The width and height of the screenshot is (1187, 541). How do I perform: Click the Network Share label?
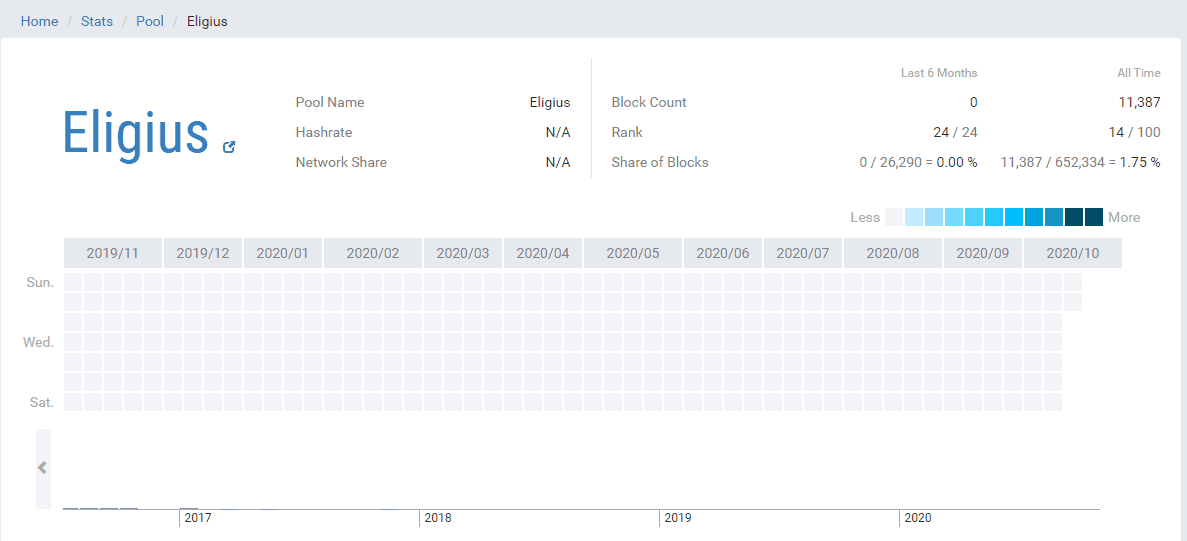[x=341, y=163]
